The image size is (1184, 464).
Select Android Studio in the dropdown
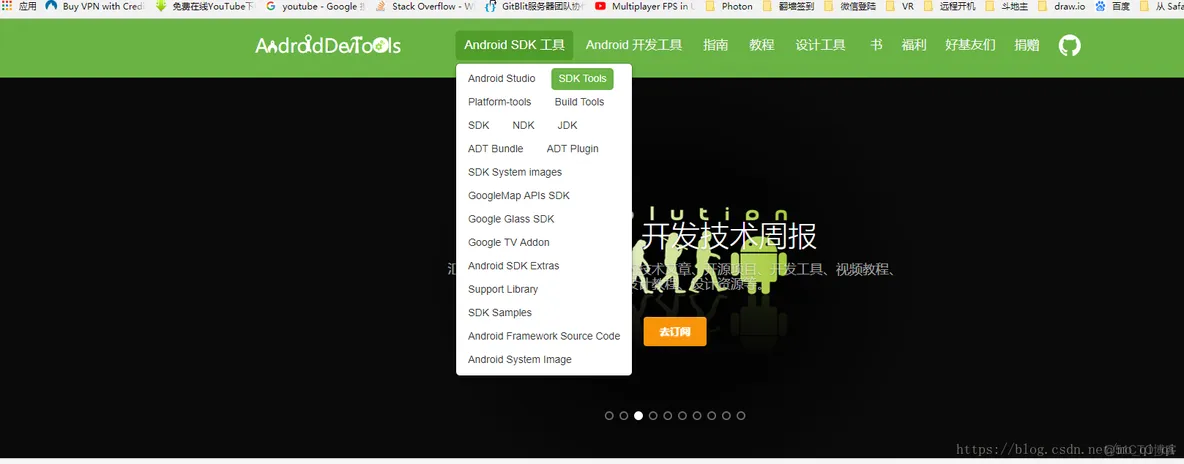[x=501, y=79]
